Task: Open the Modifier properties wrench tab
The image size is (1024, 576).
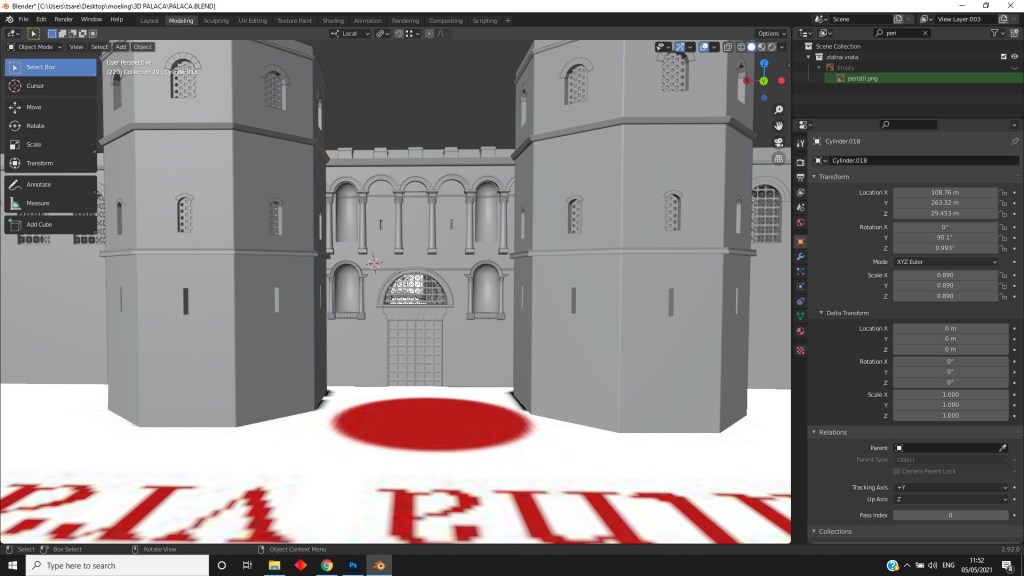Action: [800, 257]
